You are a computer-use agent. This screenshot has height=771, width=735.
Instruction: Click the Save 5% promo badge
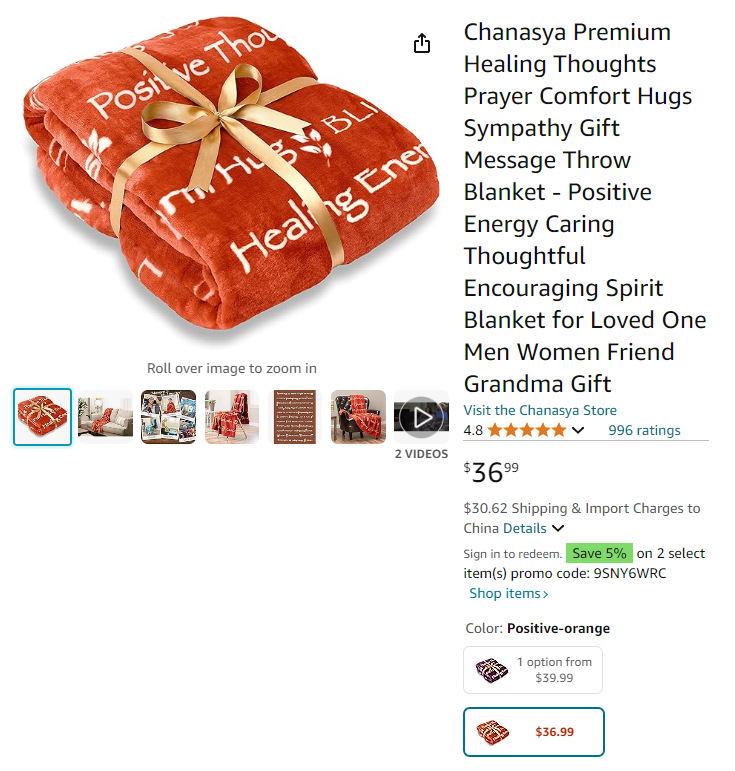[599, 553]
